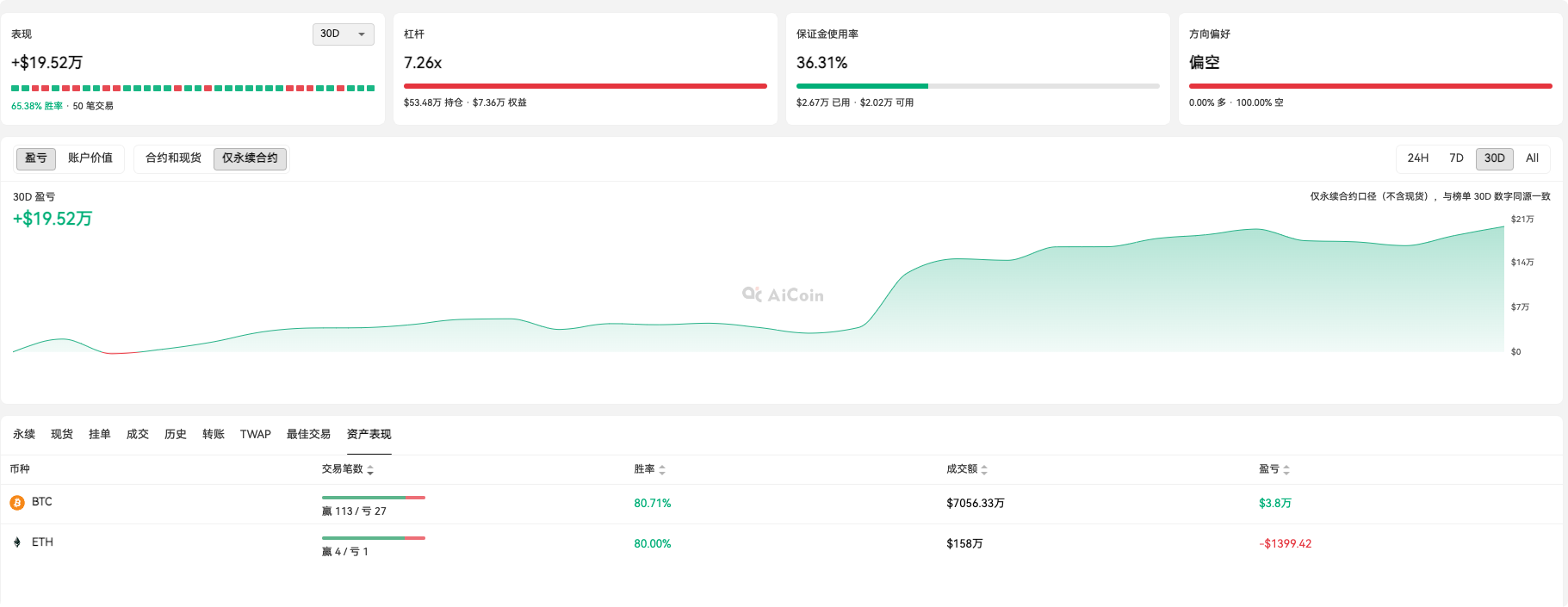The image size is (1568, 607).
Task: Switch to 仅永续合约 scope
Action: pyautogui.click(x=250, y=158)
